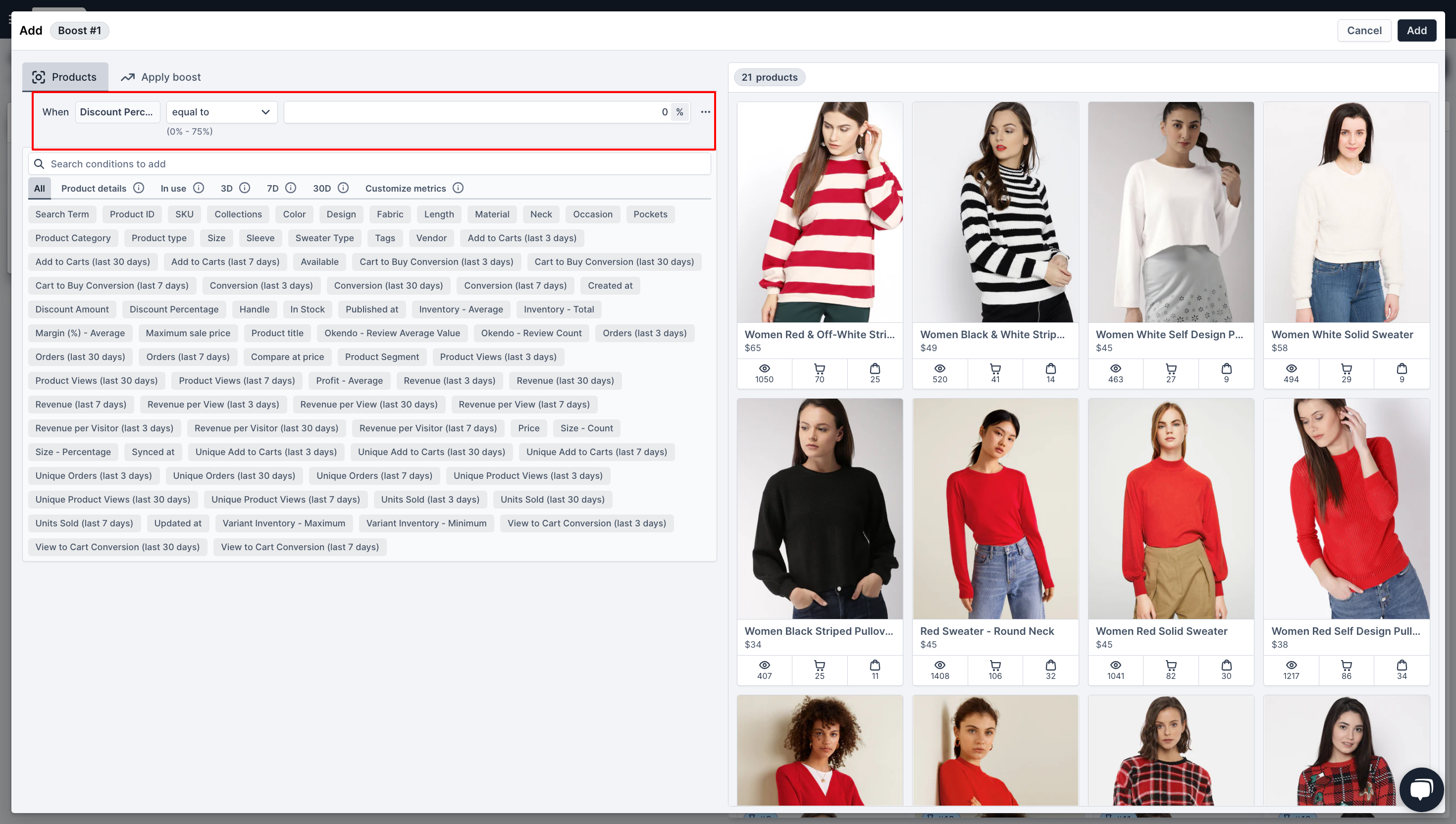Add the Okendo - Review Count chip
The height and width of the screenshot is (824, 1456).
tap(531, 333)
